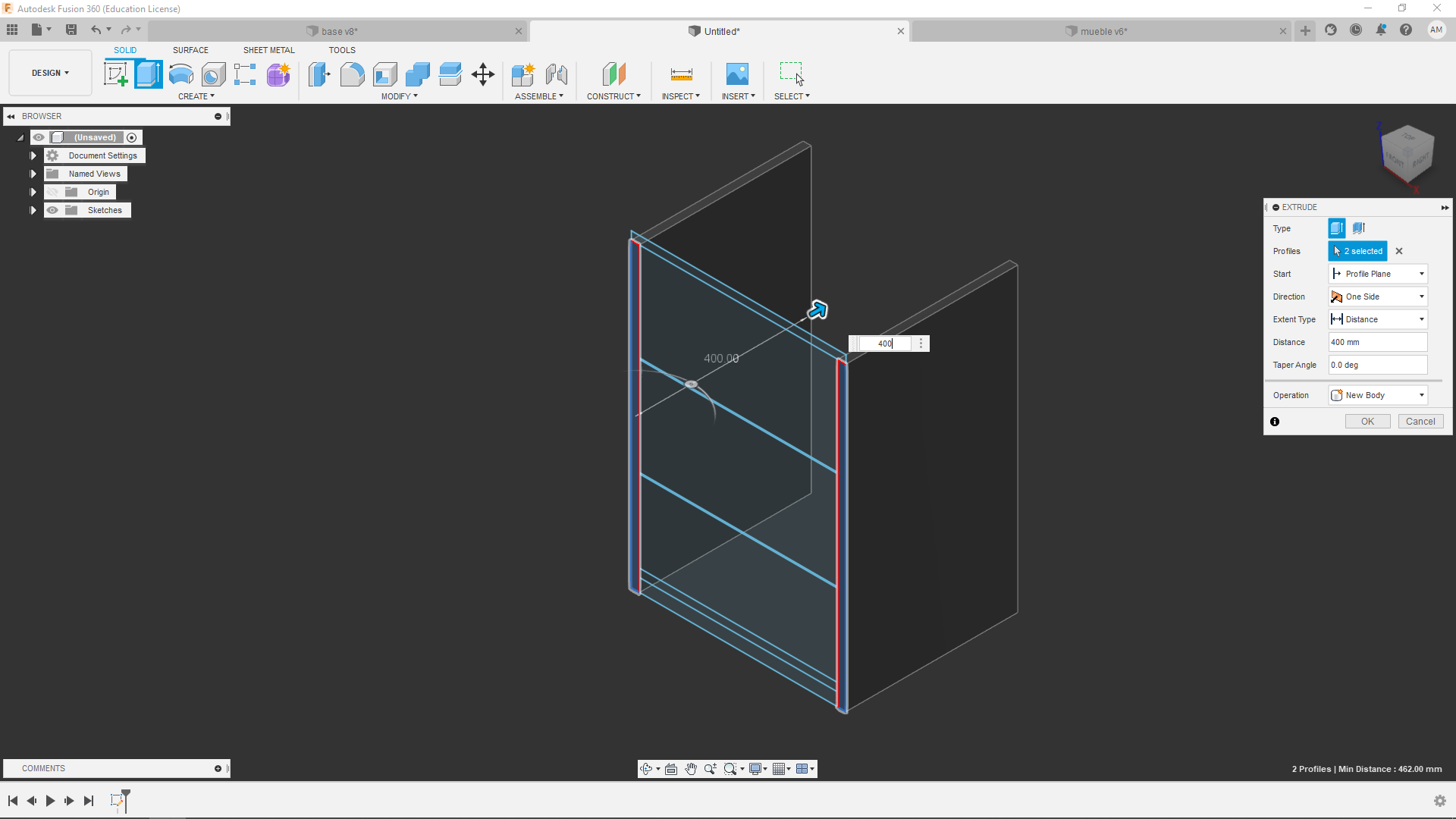This screenshot has width=1456, height=819.
Task: Open the Joint tool in Assemble
Action: [x=557, y=74]
